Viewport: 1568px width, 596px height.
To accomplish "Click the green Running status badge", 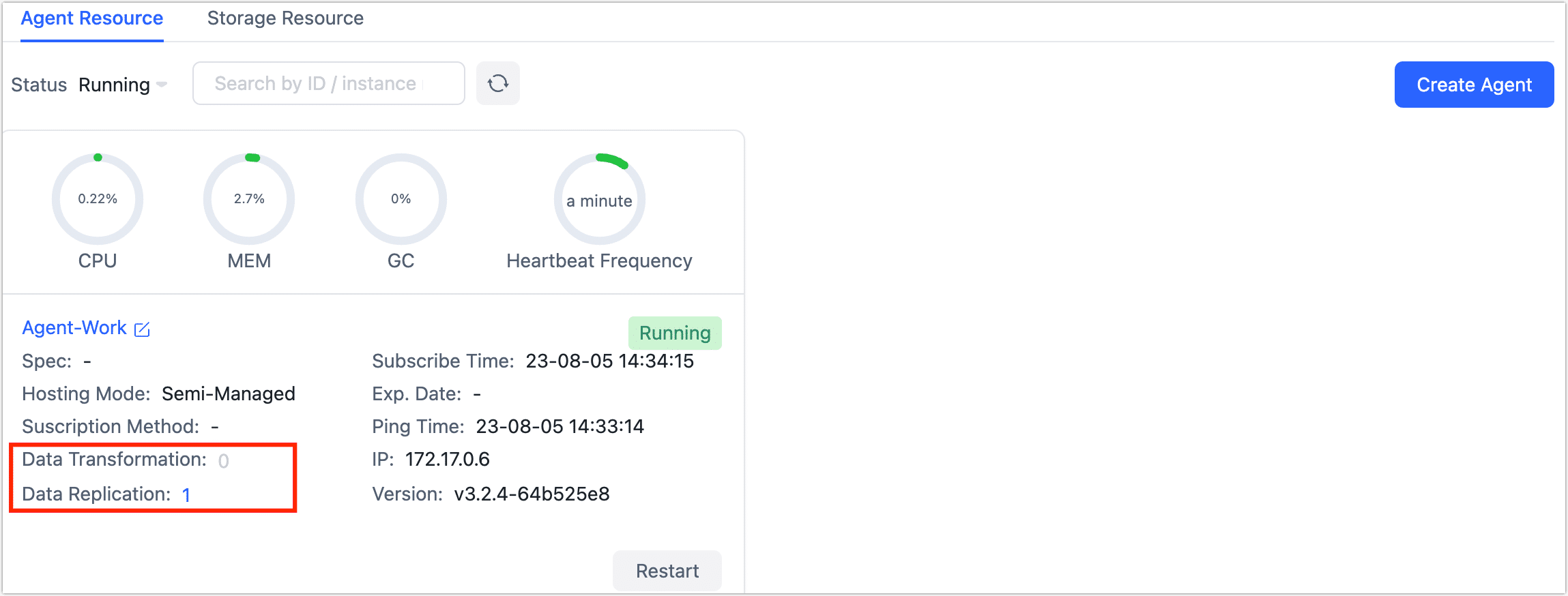I will [x=674, y=333].
